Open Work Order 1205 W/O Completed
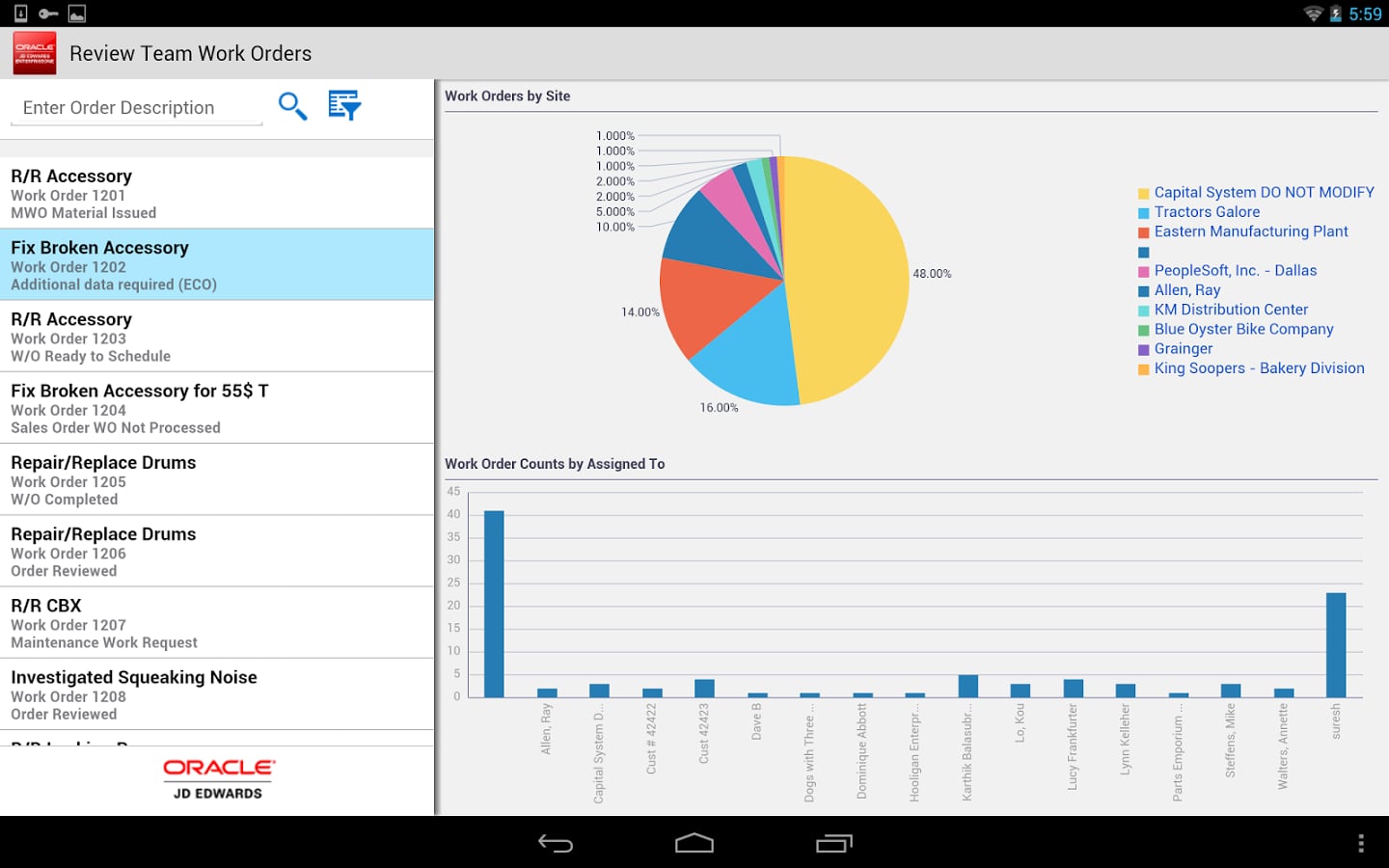 click(217, 479)
